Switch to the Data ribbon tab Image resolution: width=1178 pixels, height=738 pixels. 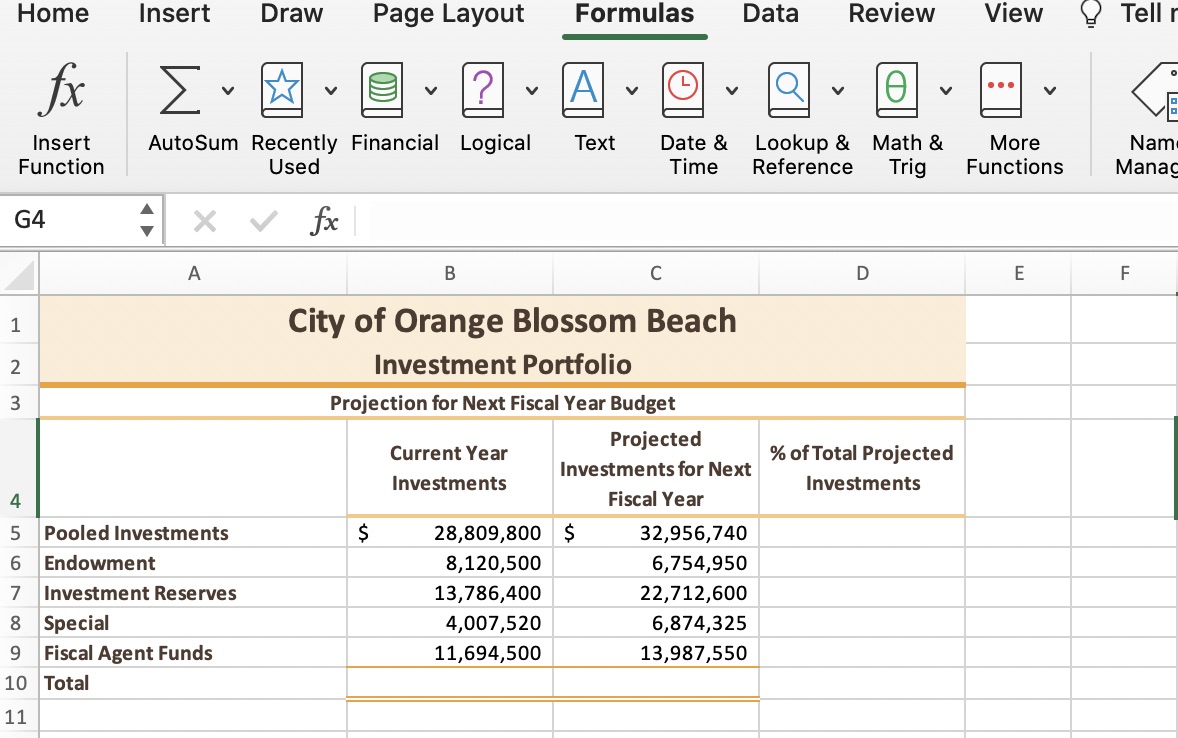tap(770, 14)
